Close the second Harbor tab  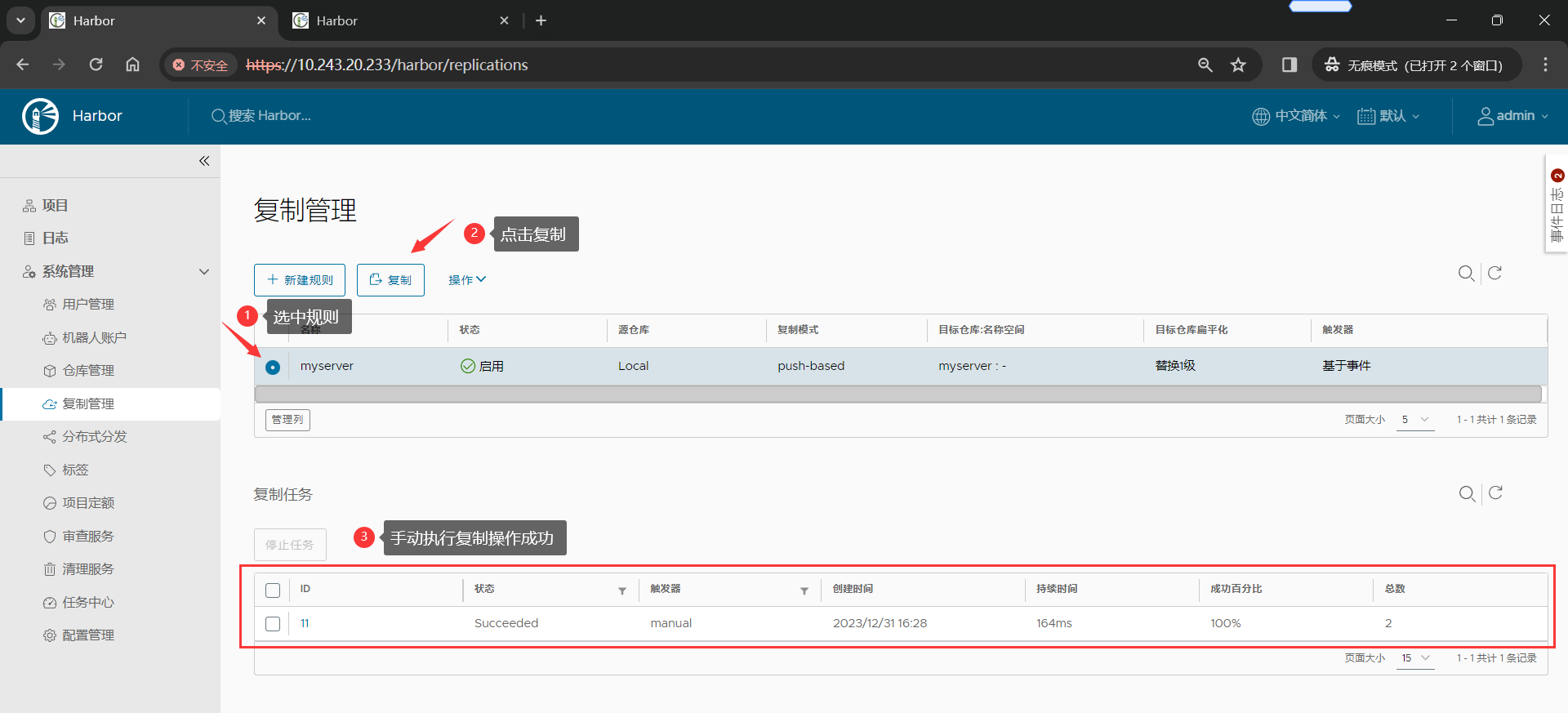(504, 20)
